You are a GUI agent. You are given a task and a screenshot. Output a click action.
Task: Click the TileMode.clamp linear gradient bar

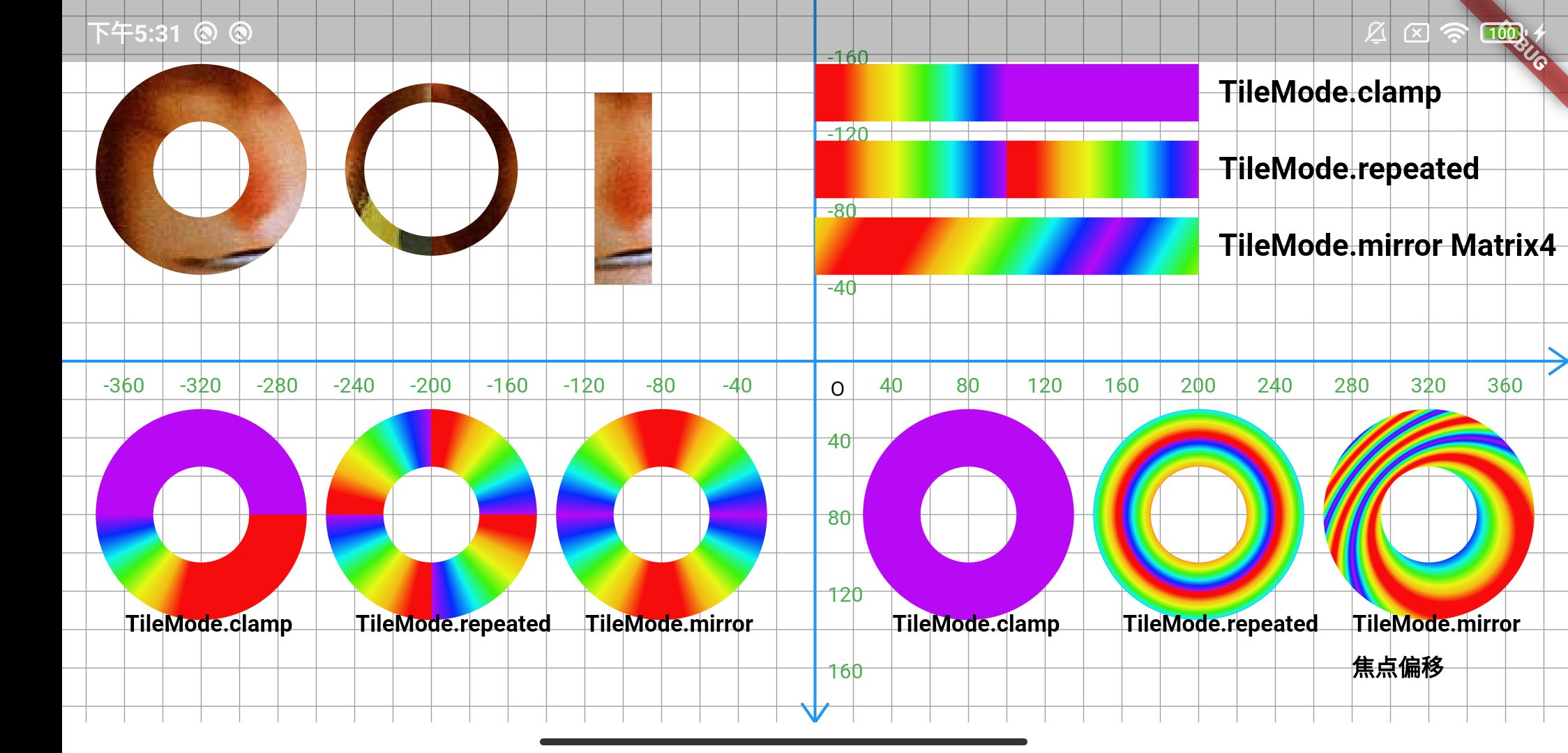click(x=1007, y=93)
